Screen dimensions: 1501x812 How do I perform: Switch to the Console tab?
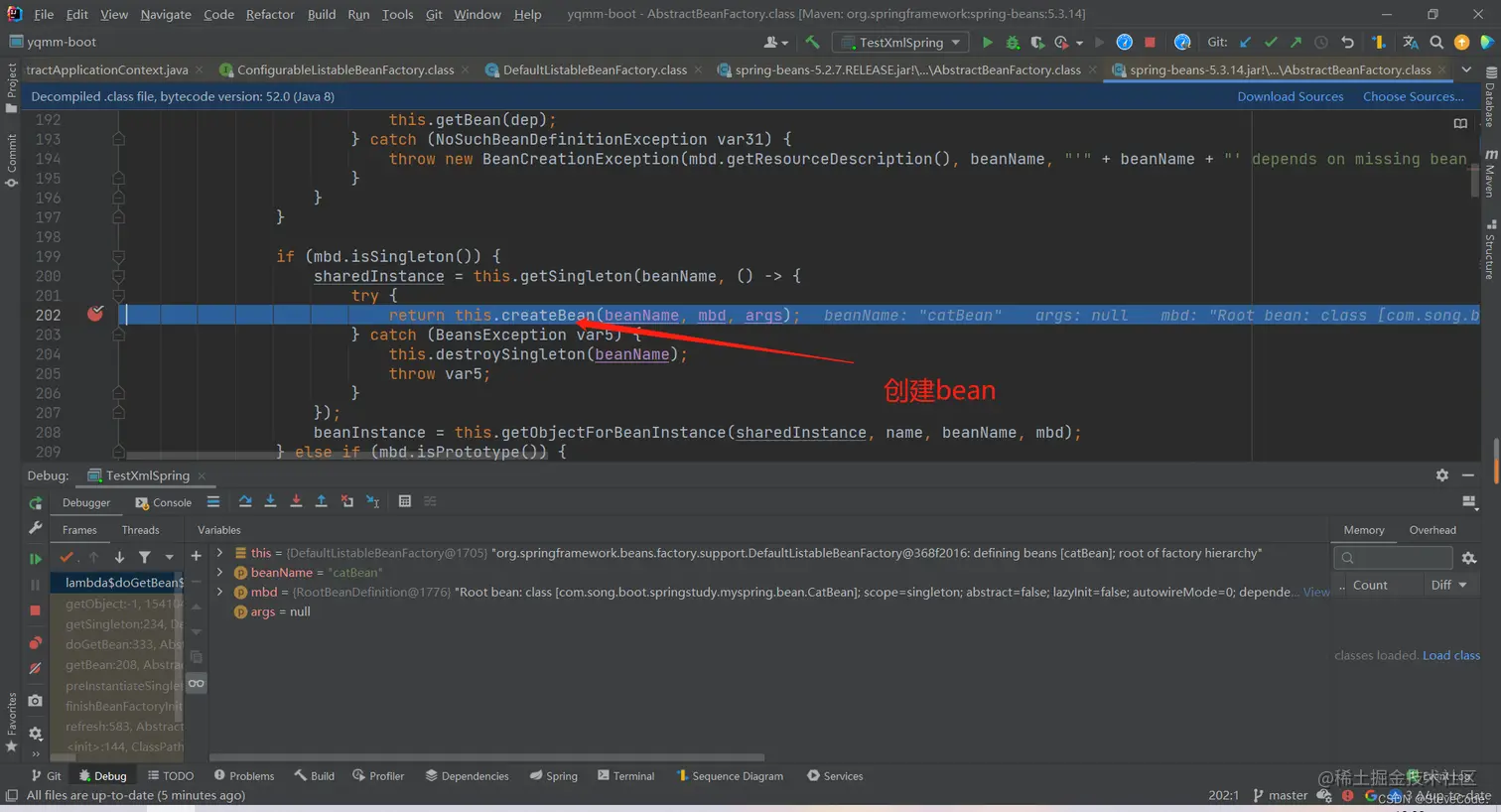tap(164, 502)
